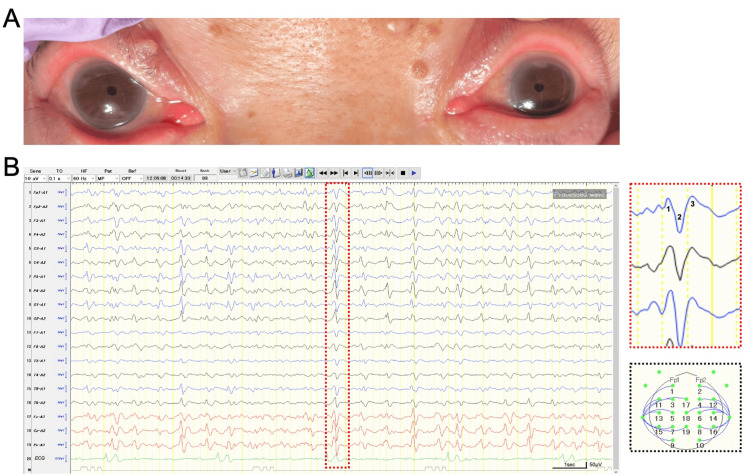Screen dimensions: 750x476
Task: Click channel 6 blue sensitivity marker
Action: click(62, 263)
